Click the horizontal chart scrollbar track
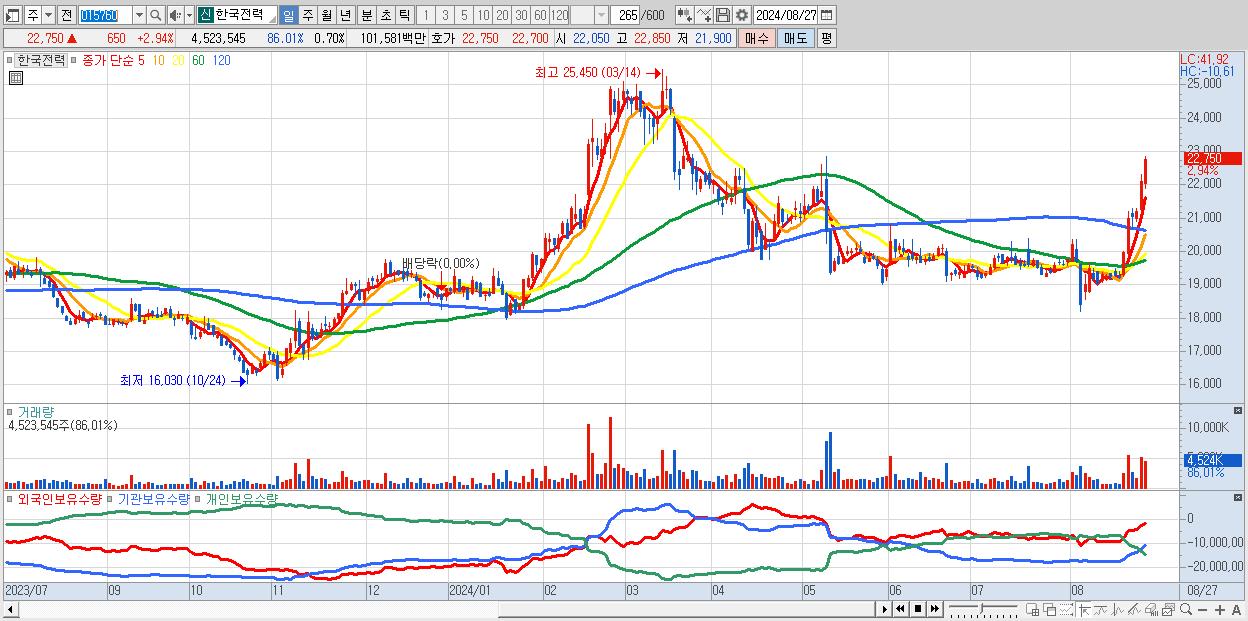The height and width of the screenshot is (621, 1248). click(x=445, y=609)
